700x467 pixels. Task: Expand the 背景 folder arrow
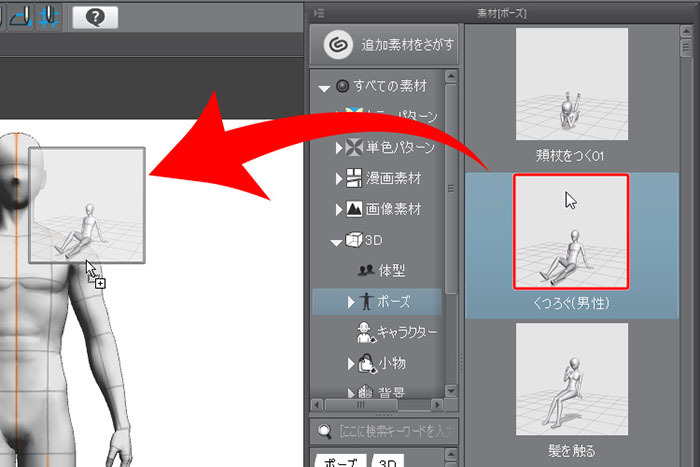pyautogui.click(x=351, y=393)
